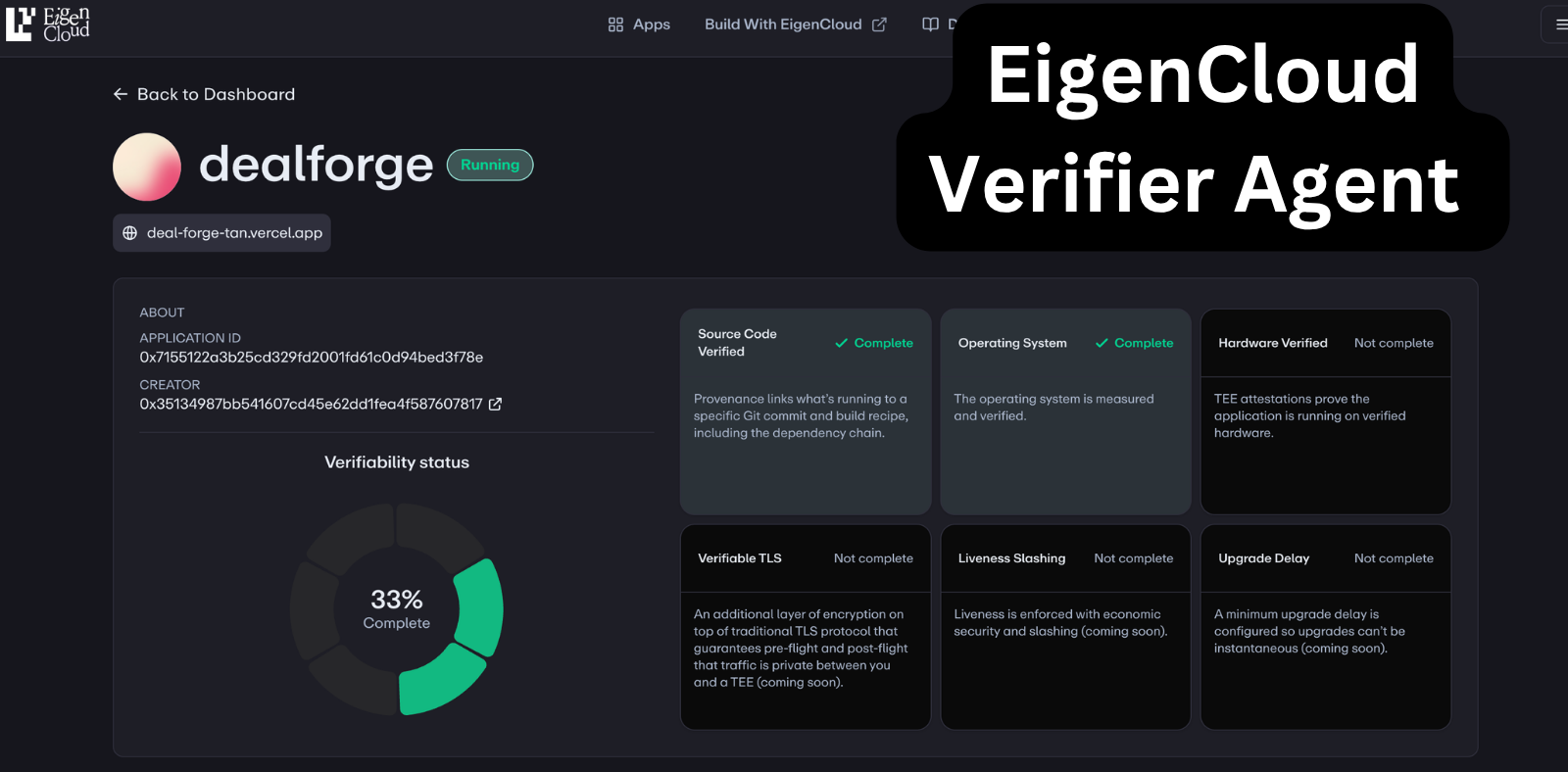Screen dimensions: 1568x772
Task: Open the deal-forge-tan.vercel.app link
Action: (221, 233)
